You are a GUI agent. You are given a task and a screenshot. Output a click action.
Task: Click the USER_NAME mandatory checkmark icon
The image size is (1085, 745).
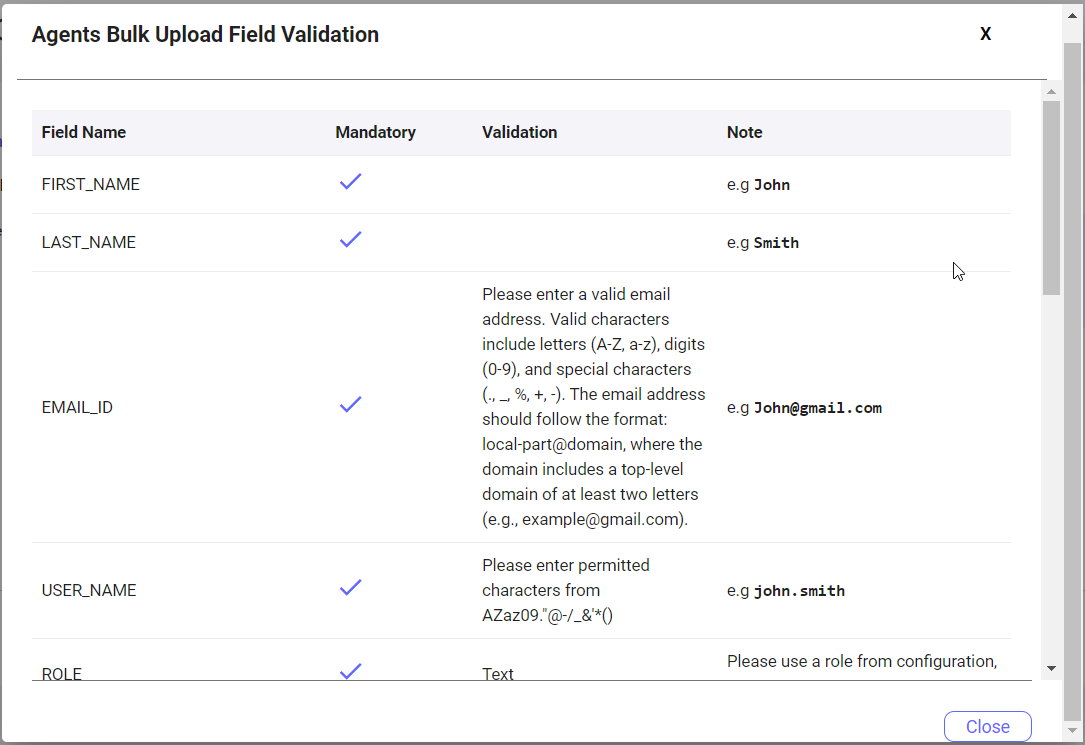[350, 588]
